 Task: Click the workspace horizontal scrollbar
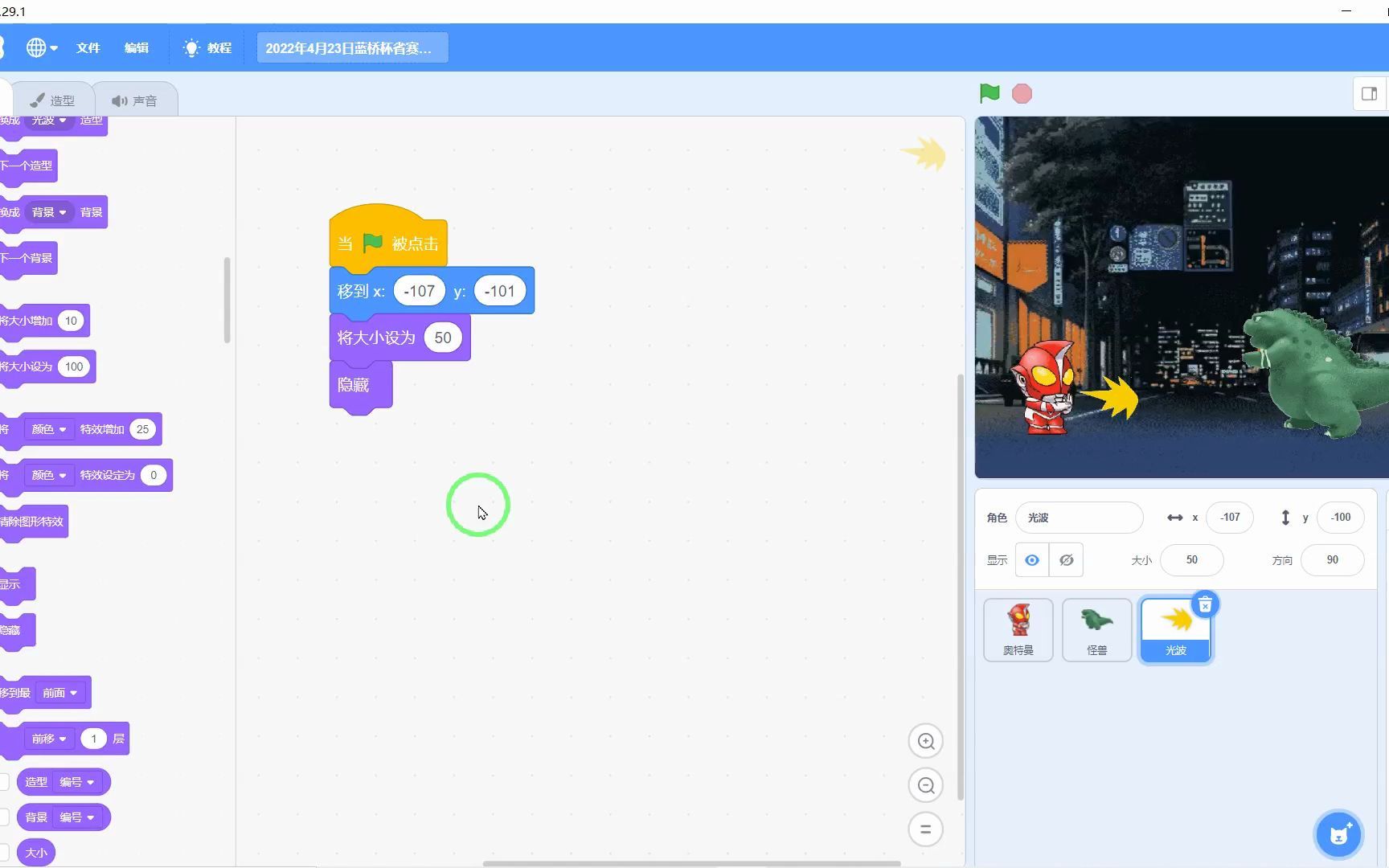[691, 864]
